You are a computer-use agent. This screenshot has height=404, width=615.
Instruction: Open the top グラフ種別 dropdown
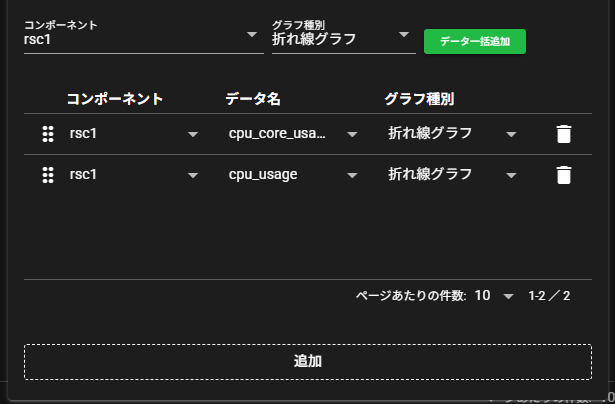tap(342, 39)
